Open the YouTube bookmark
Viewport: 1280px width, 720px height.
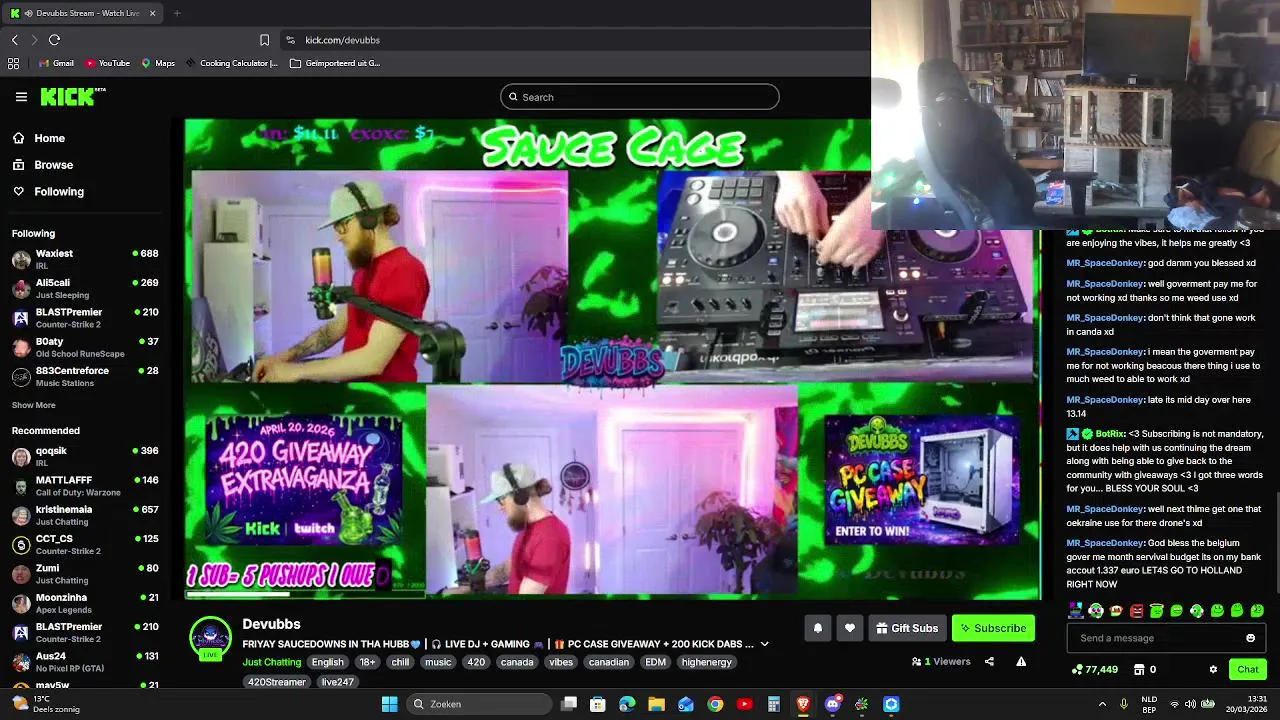[x=107, y=63]
